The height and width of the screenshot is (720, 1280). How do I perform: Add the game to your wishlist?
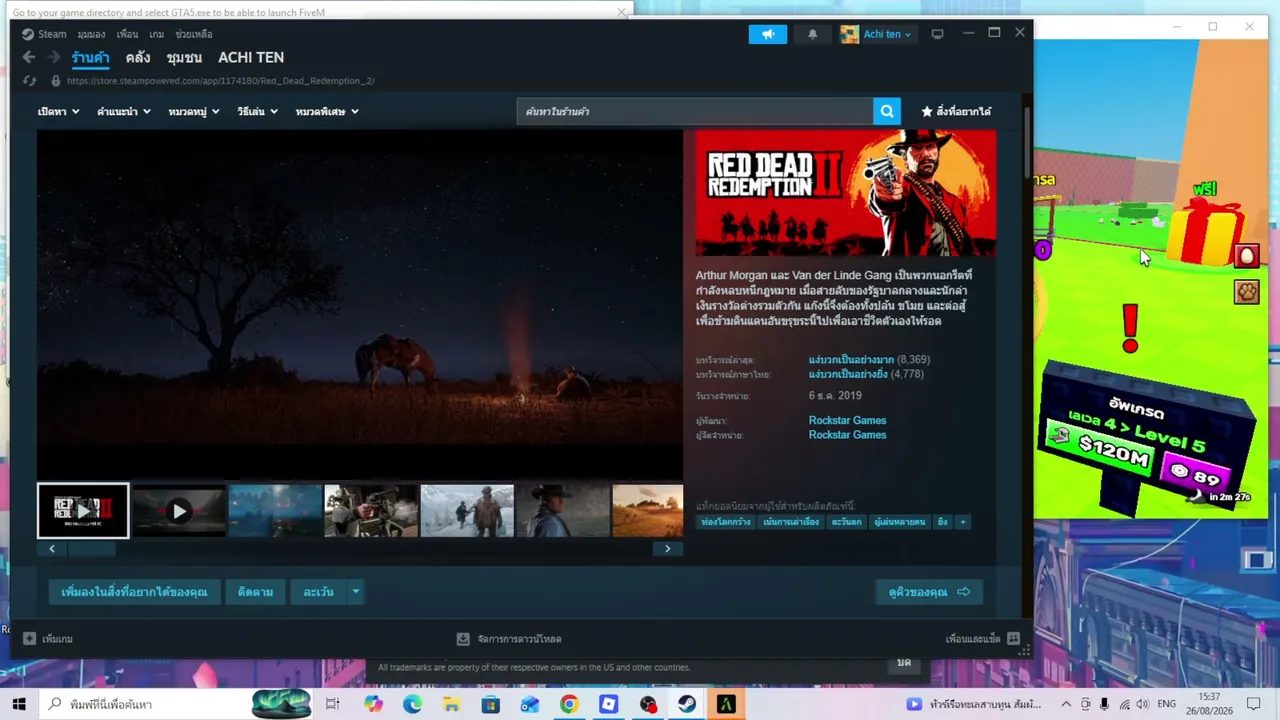coord(134,592)
